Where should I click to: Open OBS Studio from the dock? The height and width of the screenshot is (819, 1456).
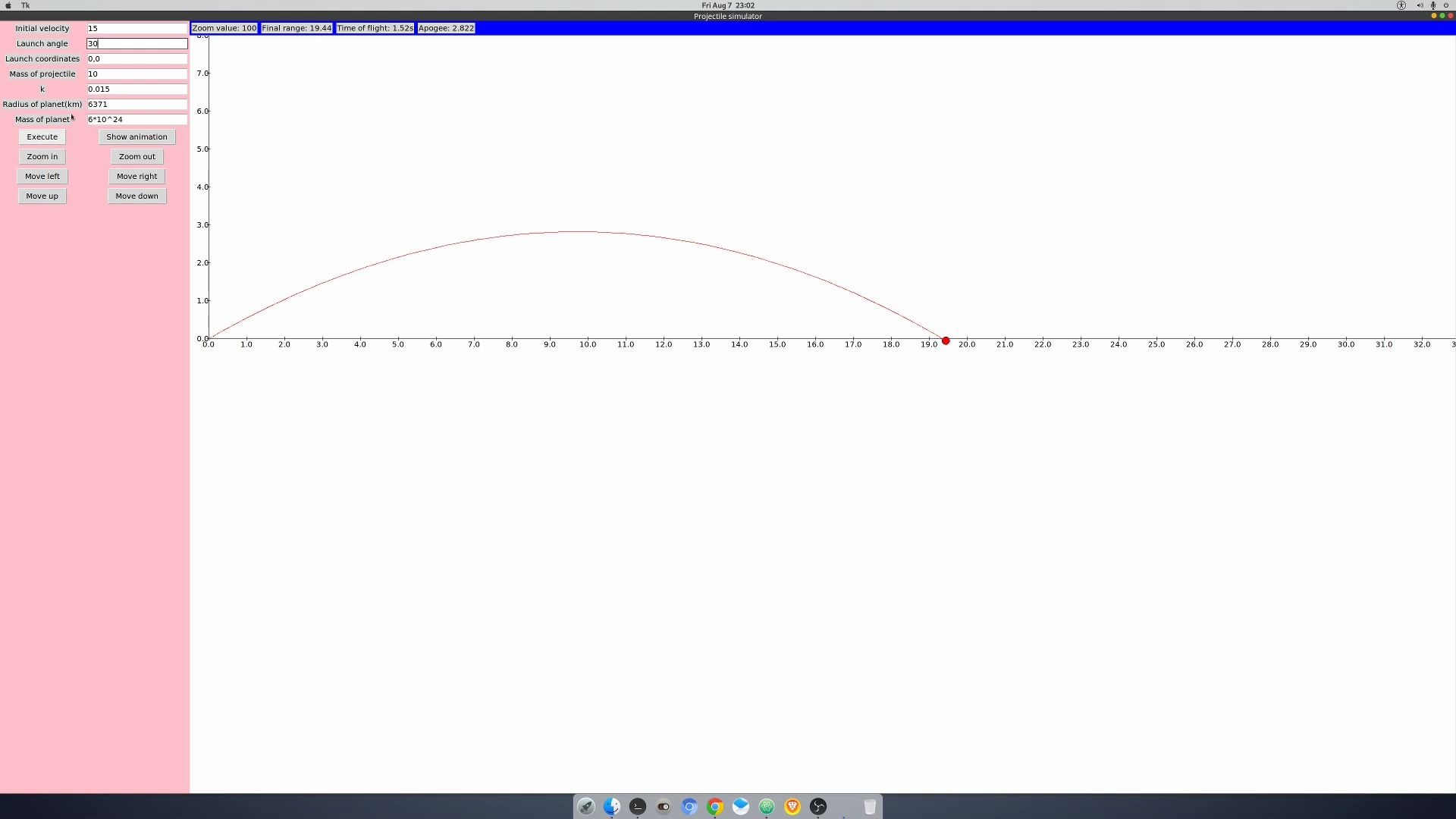(818, 807)
